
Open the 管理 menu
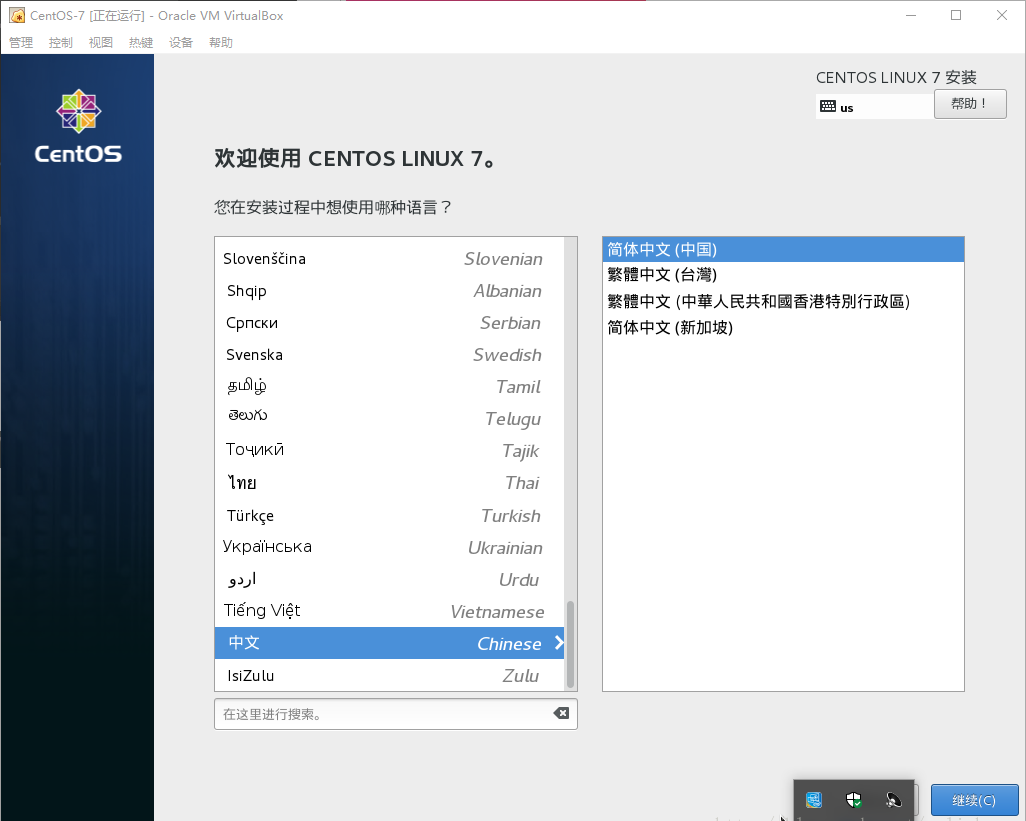(21, 43)
